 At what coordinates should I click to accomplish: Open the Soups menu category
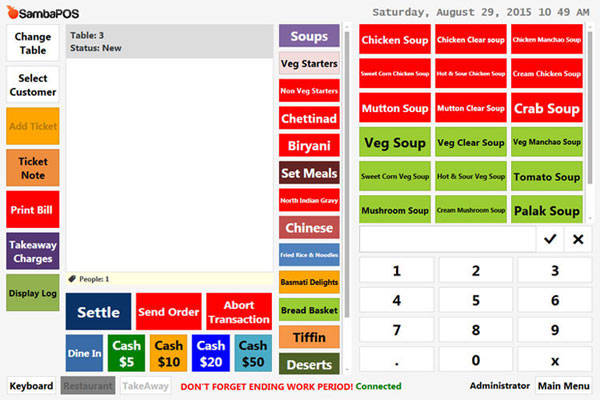click(x=309, y=37)
